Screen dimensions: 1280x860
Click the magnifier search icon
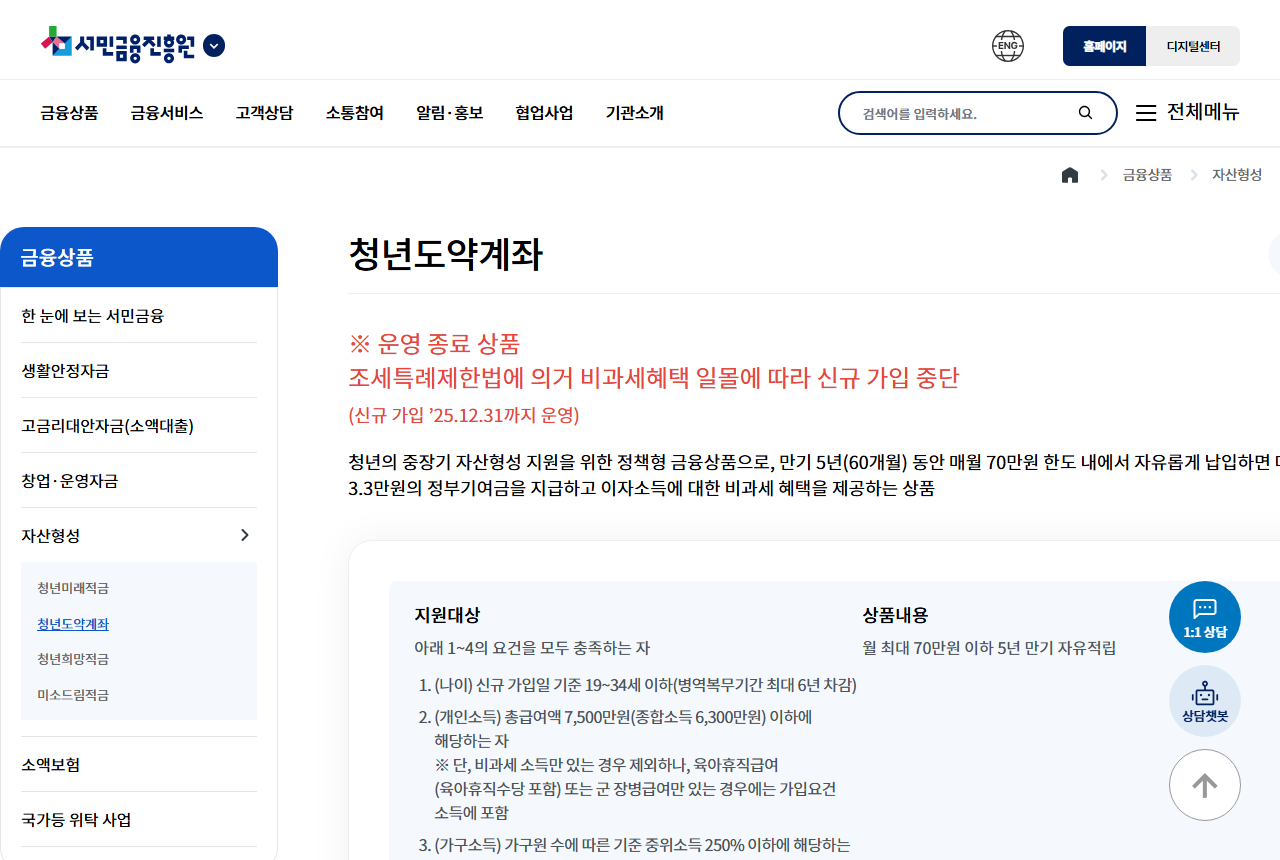(1086, 113)
